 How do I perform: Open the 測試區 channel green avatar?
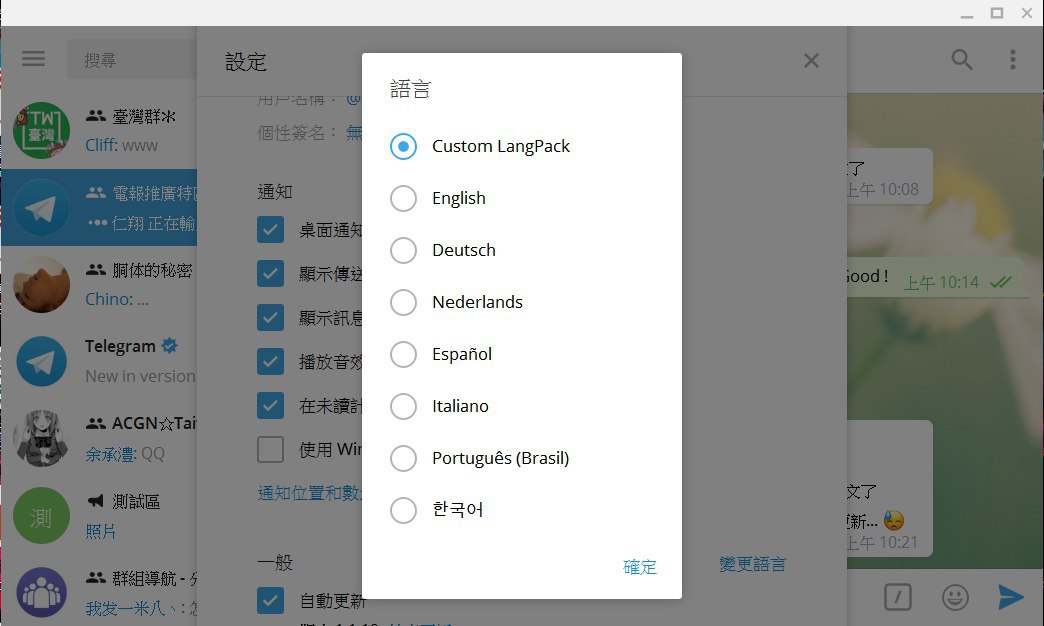(41, 515)
